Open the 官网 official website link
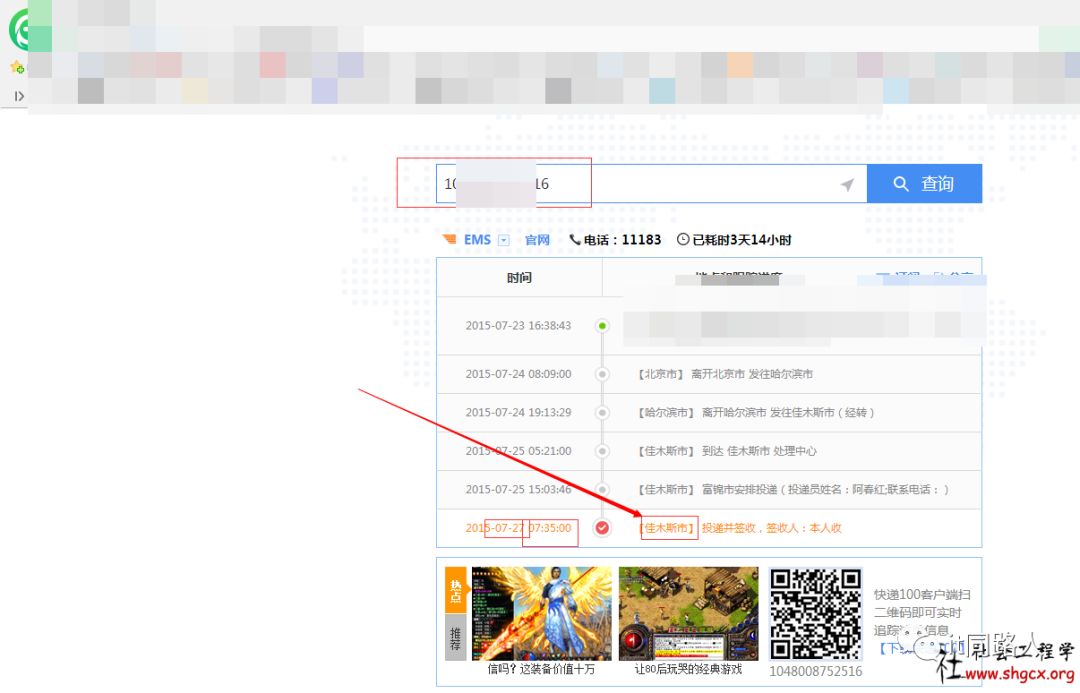 click(537, 240)
